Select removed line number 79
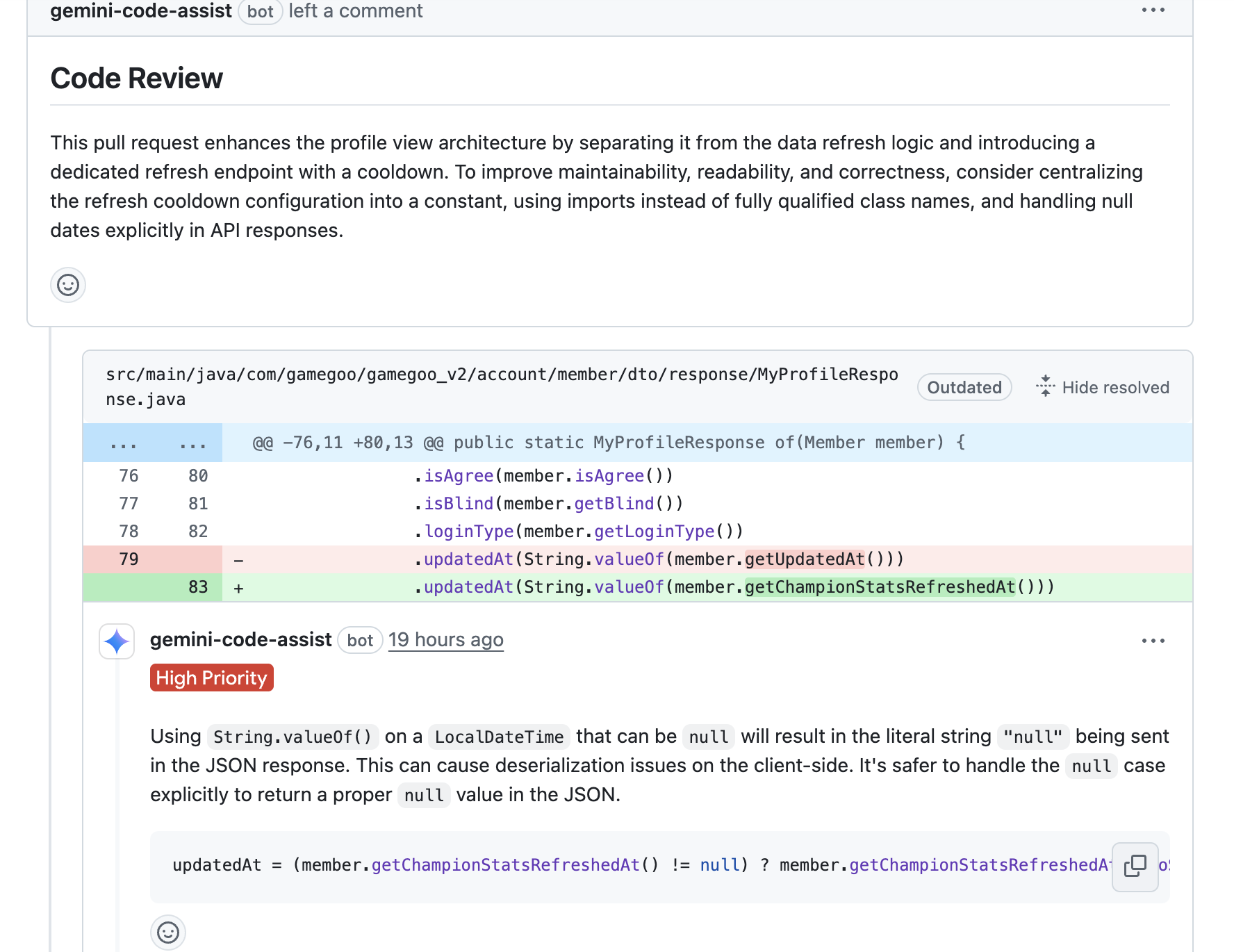The height and width of the screenshot is (952, 1234). point(129,559)
